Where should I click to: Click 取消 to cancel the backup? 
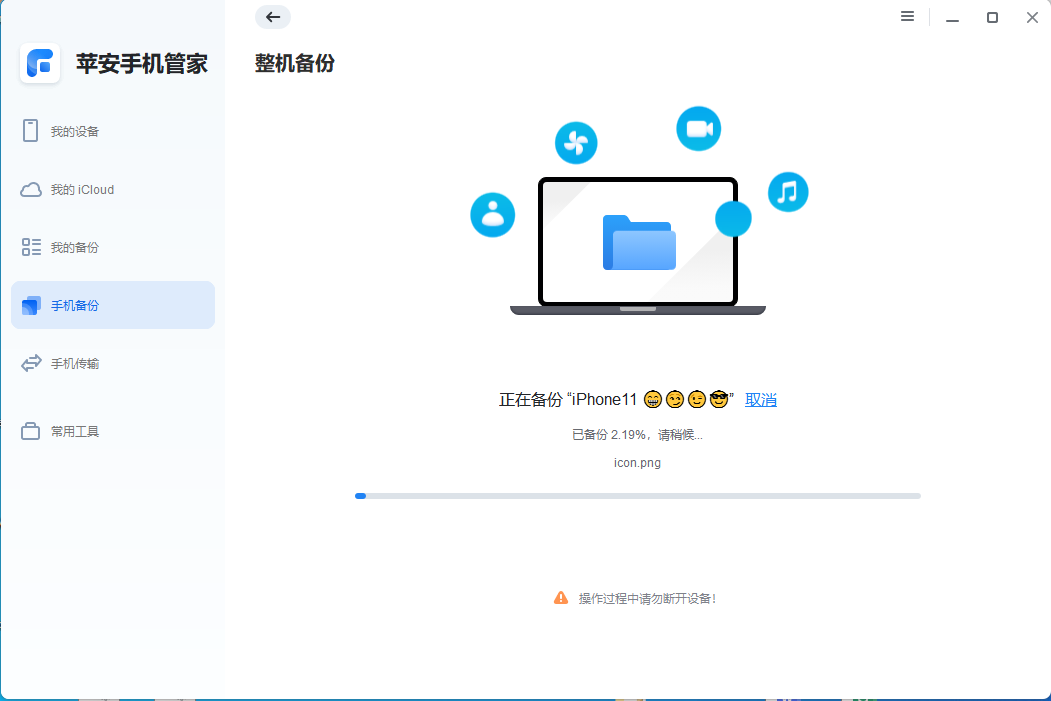tap(760, 399)
